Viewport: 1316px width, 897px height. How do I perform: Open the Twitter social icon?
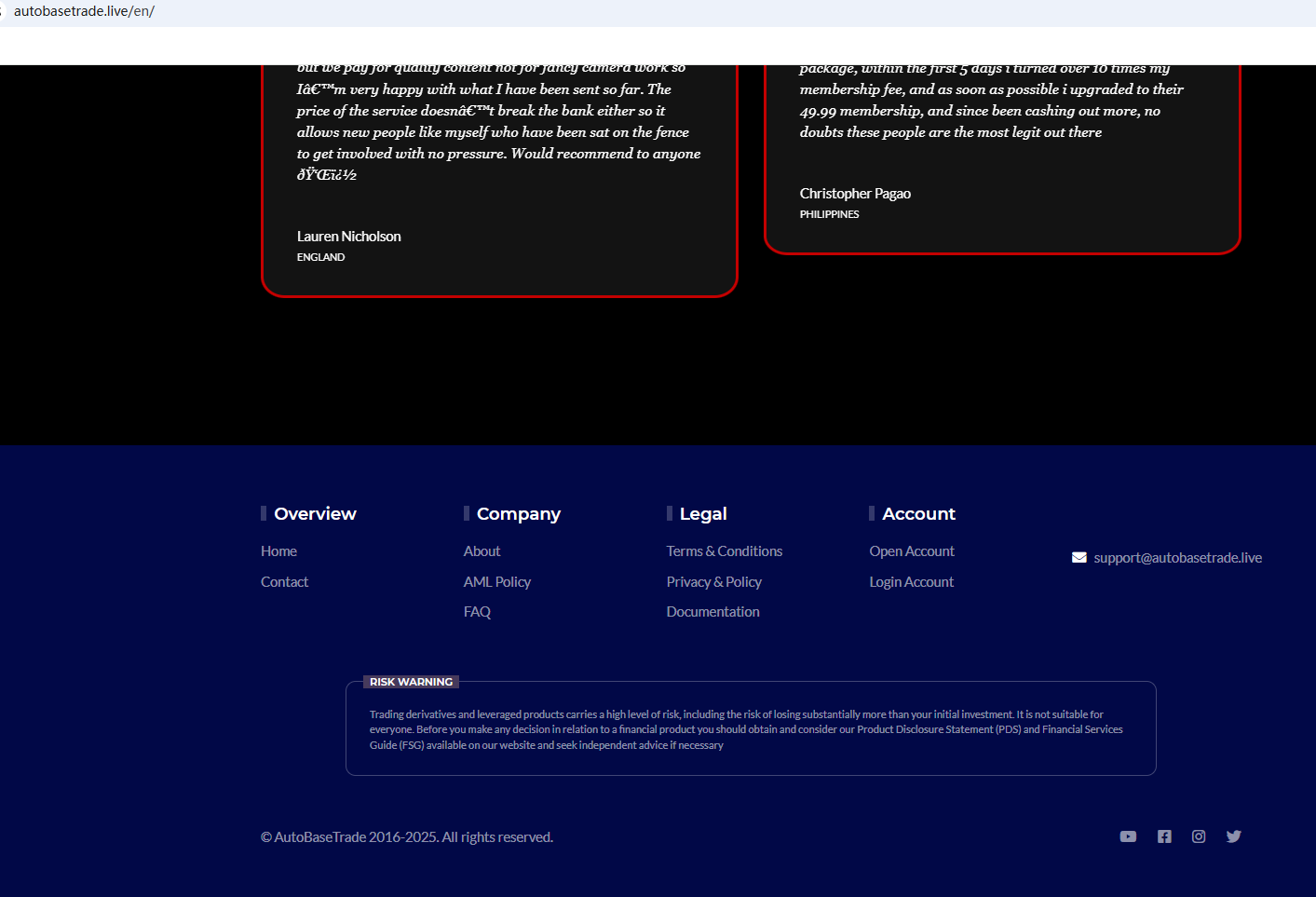point(1234,836)
